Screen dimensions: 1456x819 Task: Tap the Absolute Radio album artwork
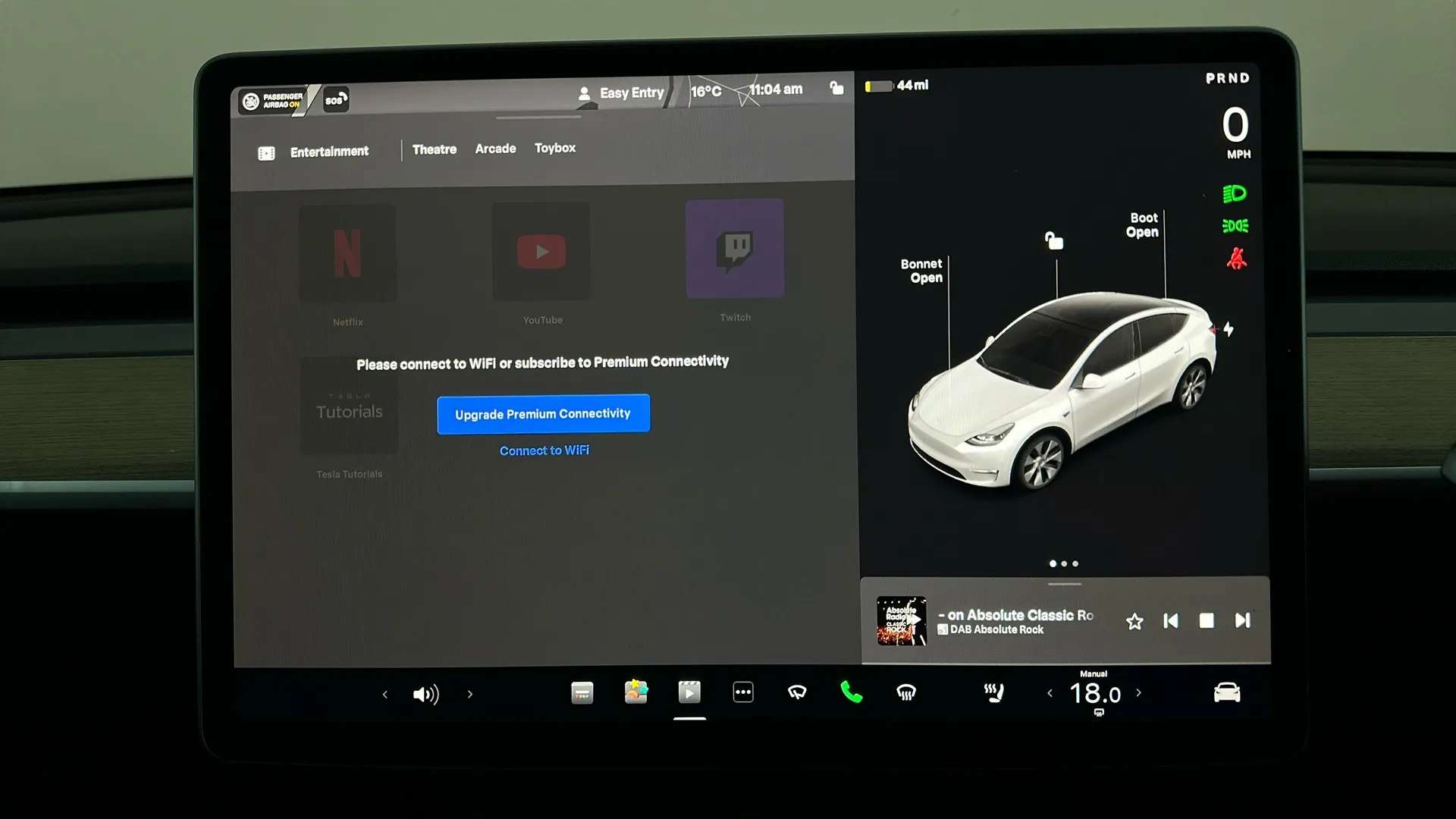tap(901, 621)
